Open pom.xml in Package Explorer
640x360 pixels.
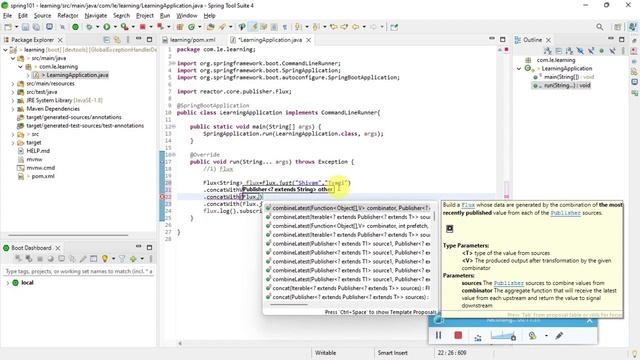point(42,176)
